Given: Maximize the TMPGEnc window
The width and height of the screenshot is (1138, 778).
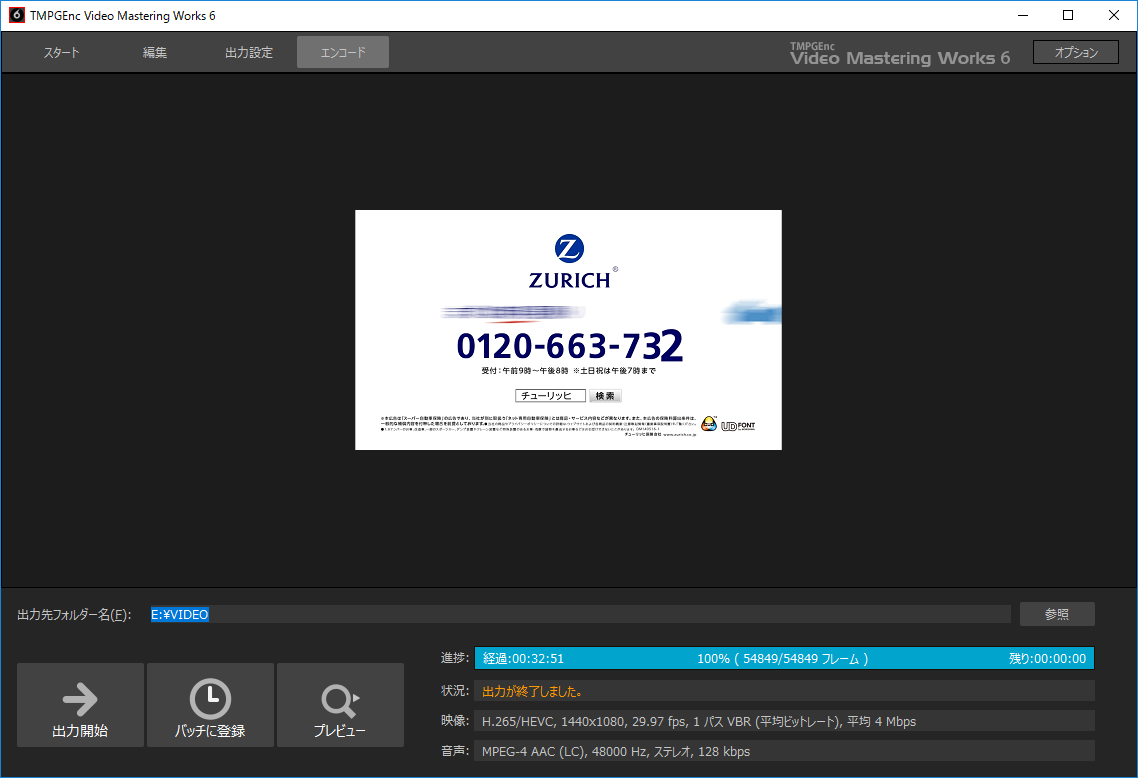Looking at the screenshot, I should point(1068,15).
